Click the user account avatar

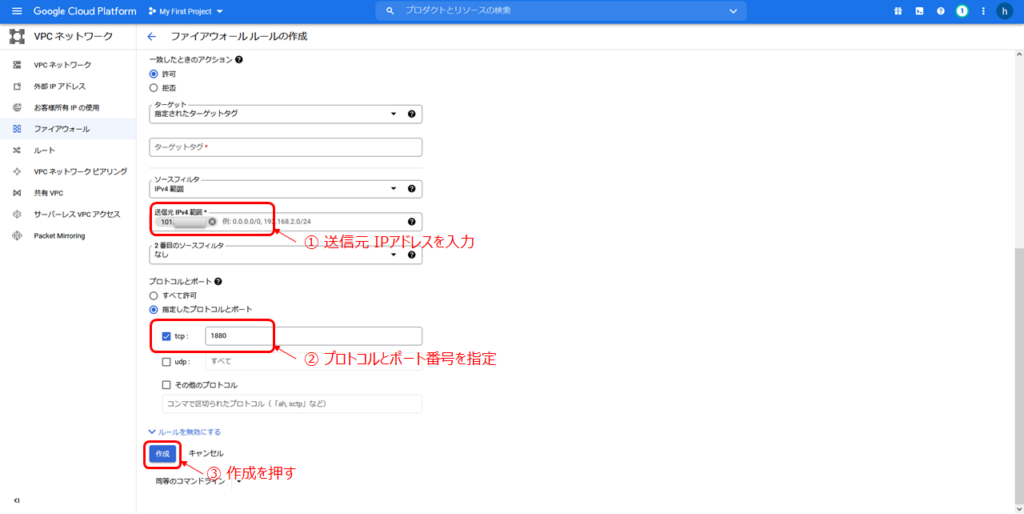pos(1004,11)
